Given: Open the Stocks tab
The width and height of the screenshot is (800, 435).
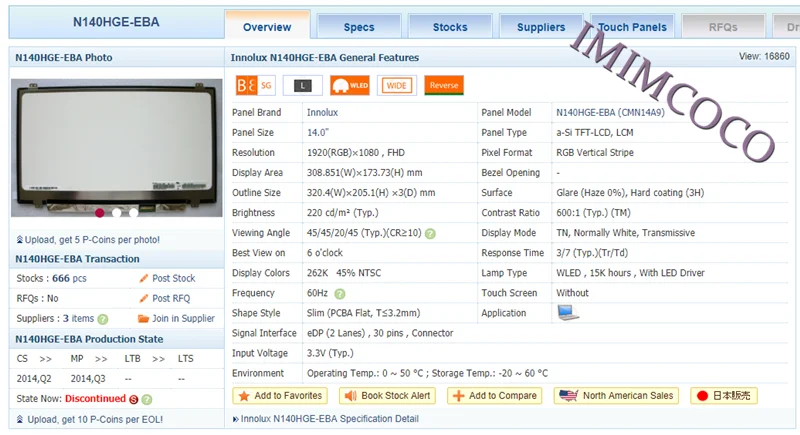Looking at the screenshot, I should click(450, 27).
